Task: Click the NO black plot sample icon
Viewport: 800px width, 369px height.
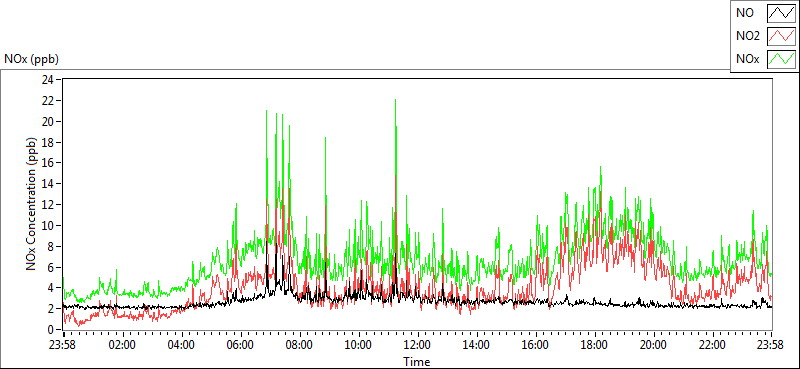Action: [x=782, y=13]
